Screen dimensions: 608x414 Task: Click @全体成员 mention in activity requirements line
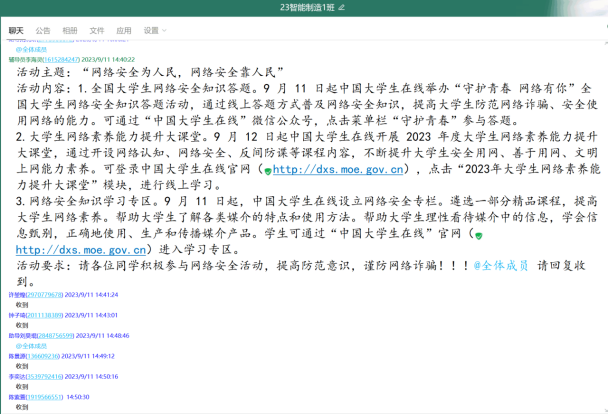501,266
